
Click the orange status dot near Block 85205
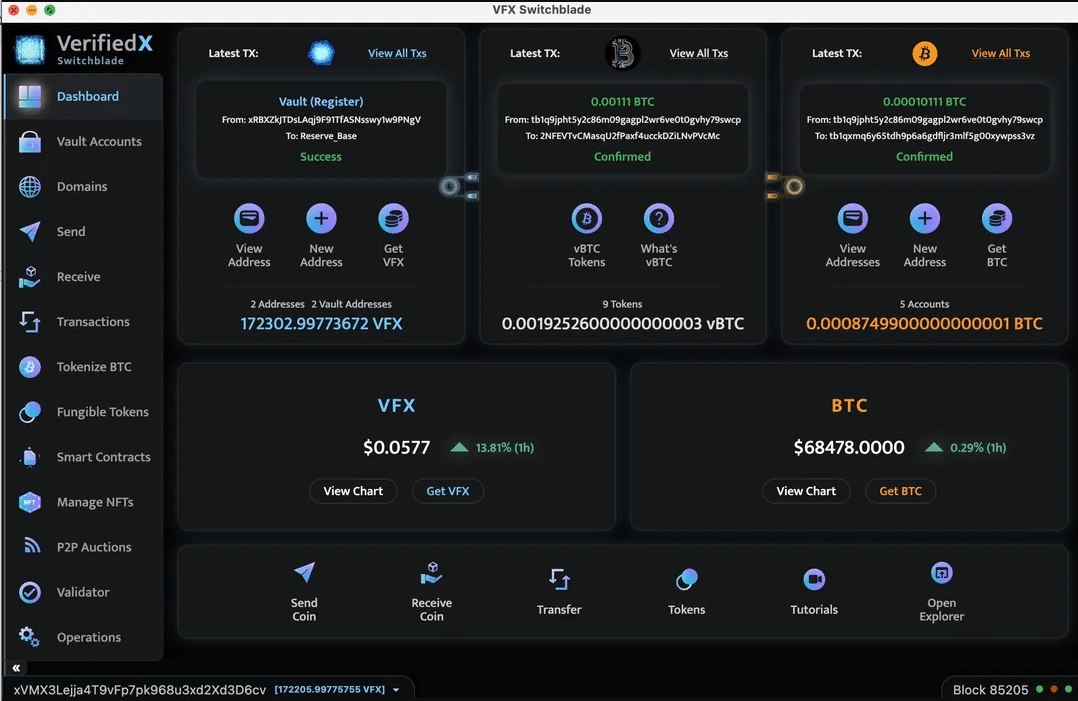pos(1054,689)
